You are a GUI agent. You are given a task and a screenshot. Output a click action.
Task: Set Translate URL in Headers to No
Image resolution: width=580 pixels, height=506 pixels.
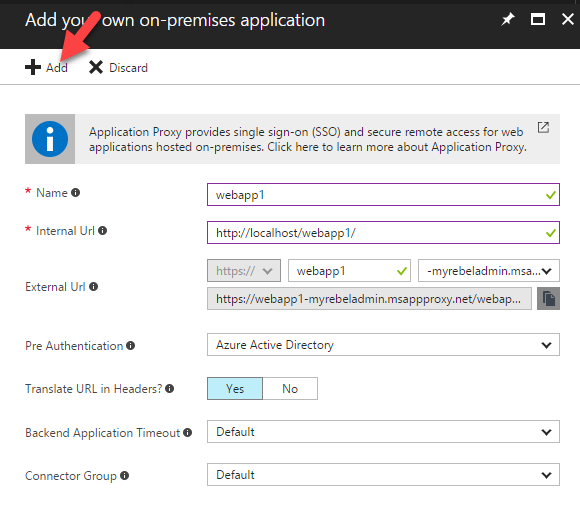[x=290, y=388]
